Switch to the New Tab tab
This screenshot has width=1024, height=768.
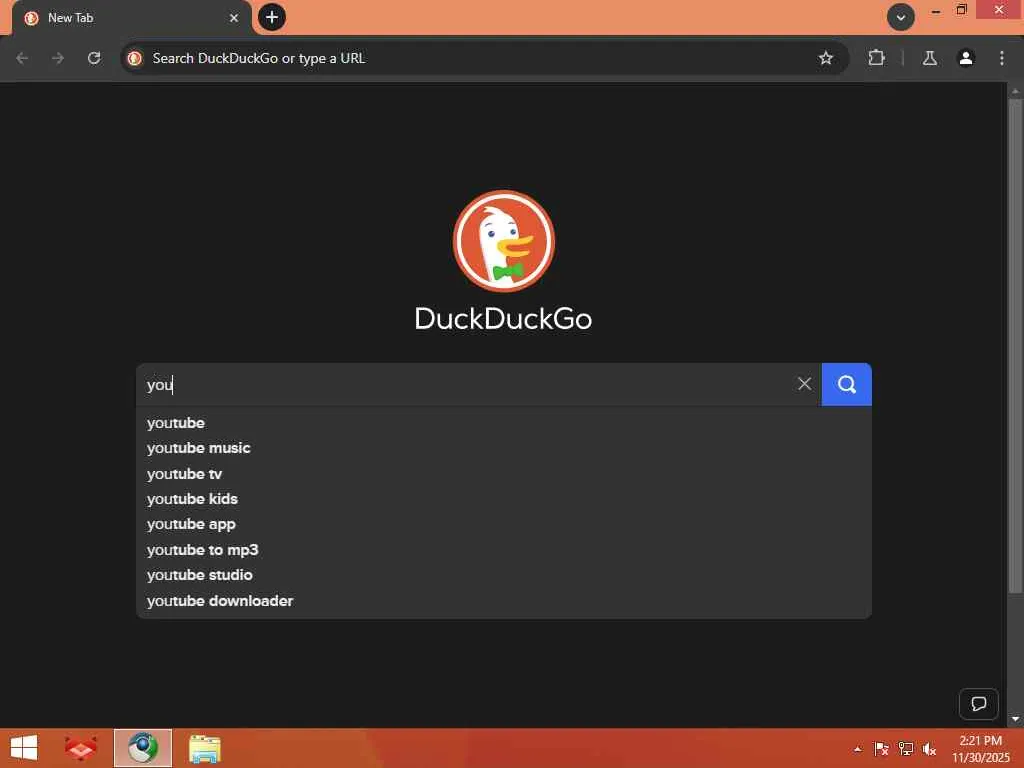131,18
